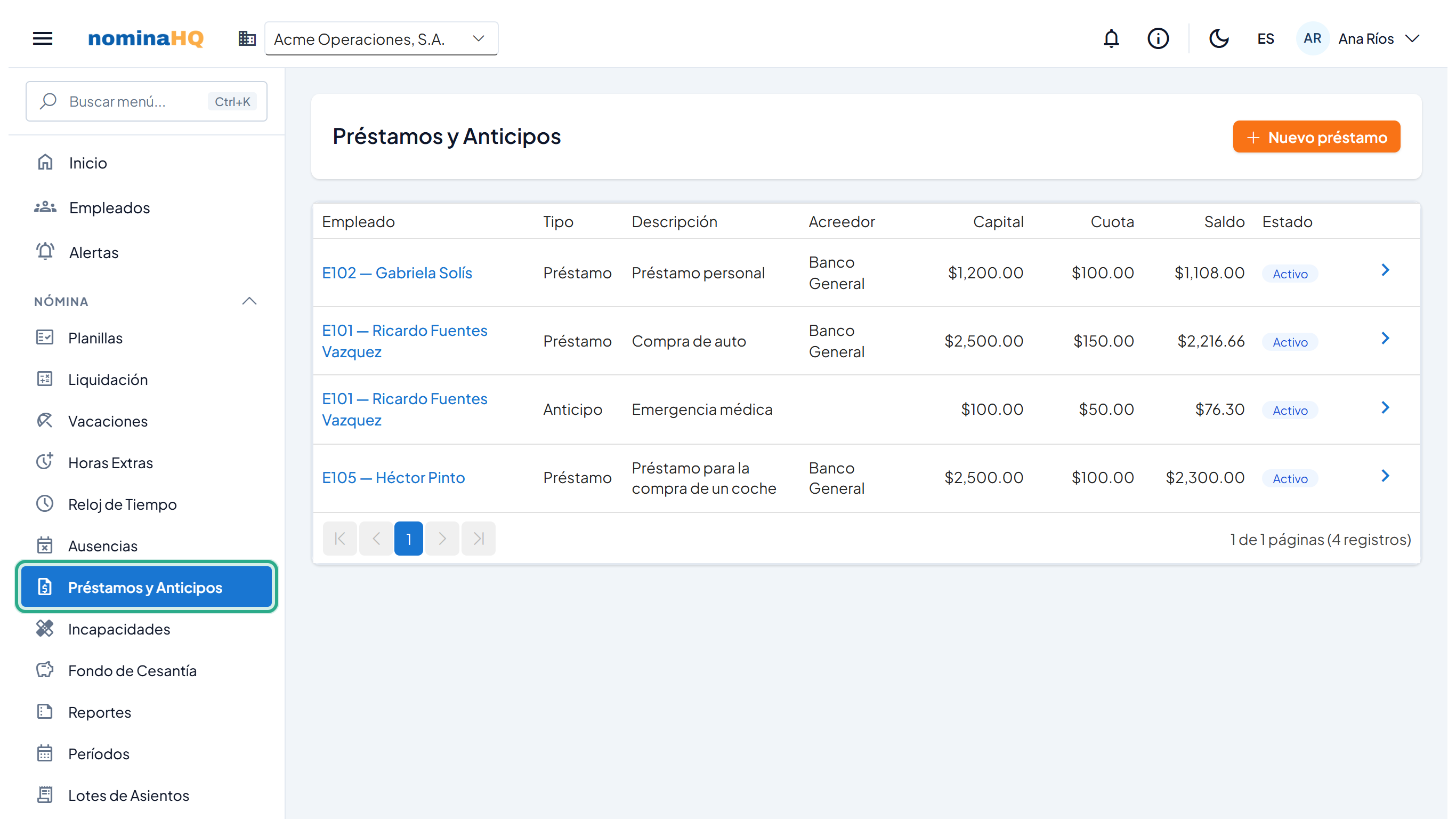Open Planillas menu item
The image size is (1456, 819).
[147, 338]
